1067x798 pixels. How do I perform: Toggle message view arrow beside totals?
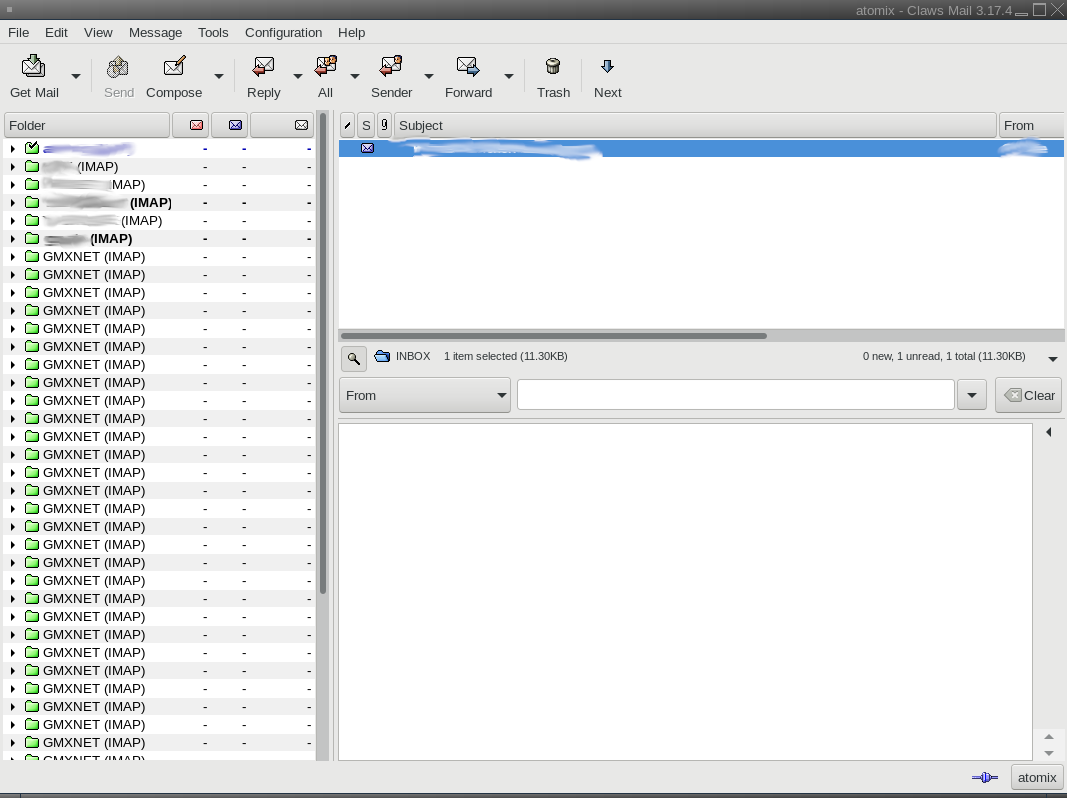point(1053,359)
